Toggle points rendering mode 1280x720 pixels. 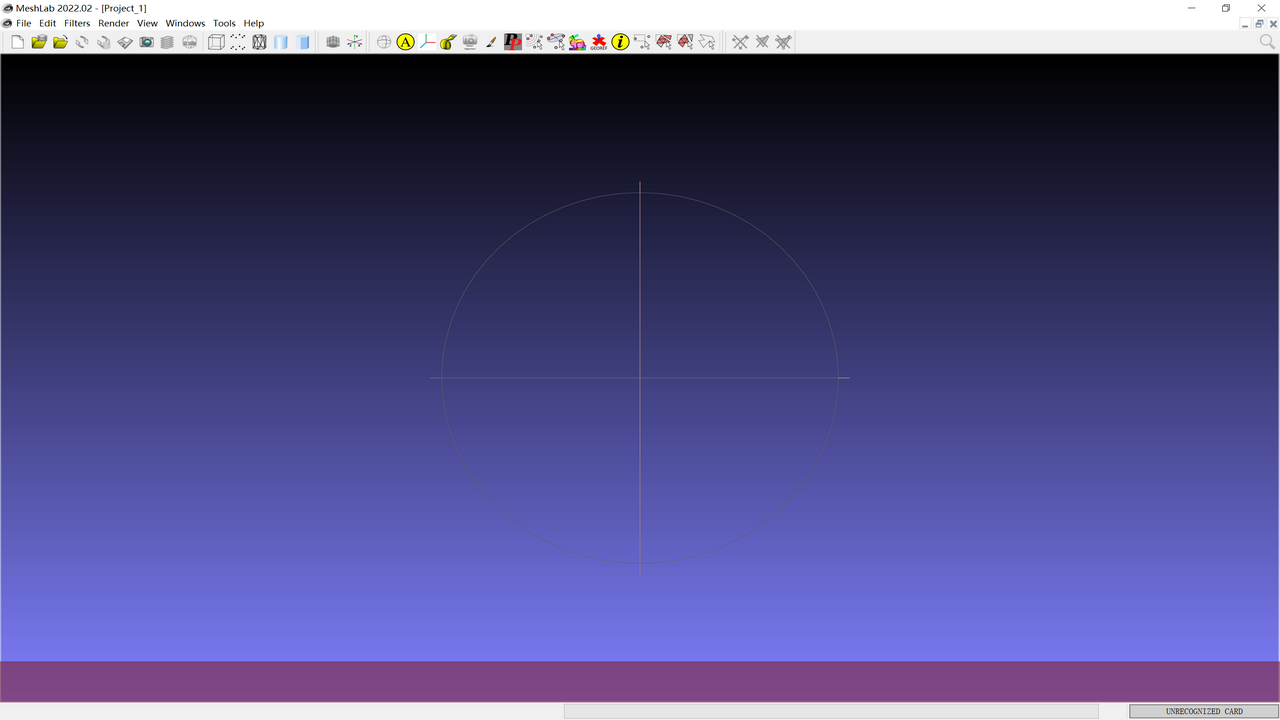(x=238, y=42)
